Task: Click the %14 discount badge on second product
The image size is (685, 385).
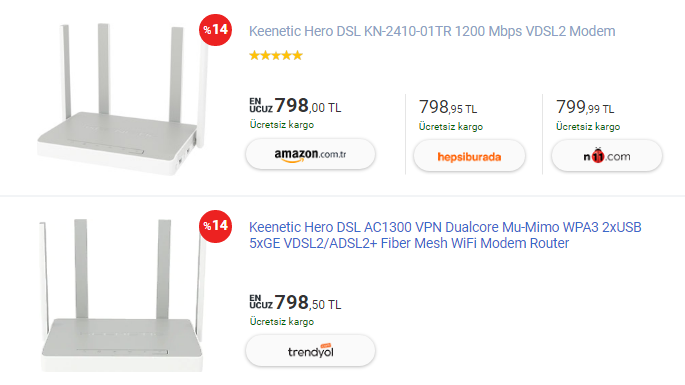Action: pos(215,226)
